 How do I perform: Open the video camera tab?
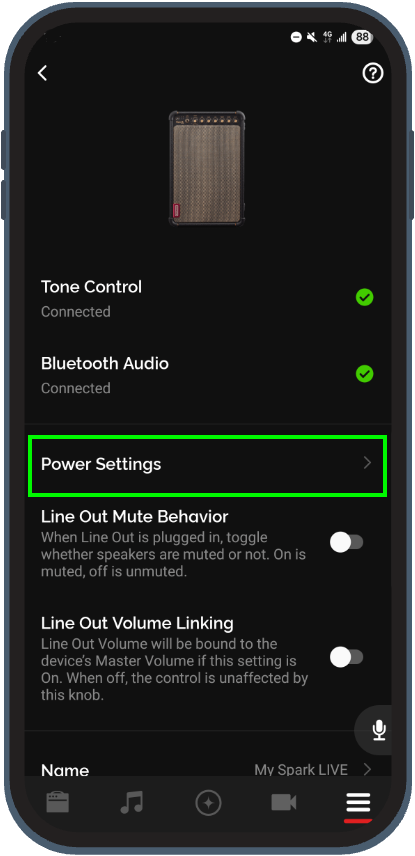[x=284, y=802]
